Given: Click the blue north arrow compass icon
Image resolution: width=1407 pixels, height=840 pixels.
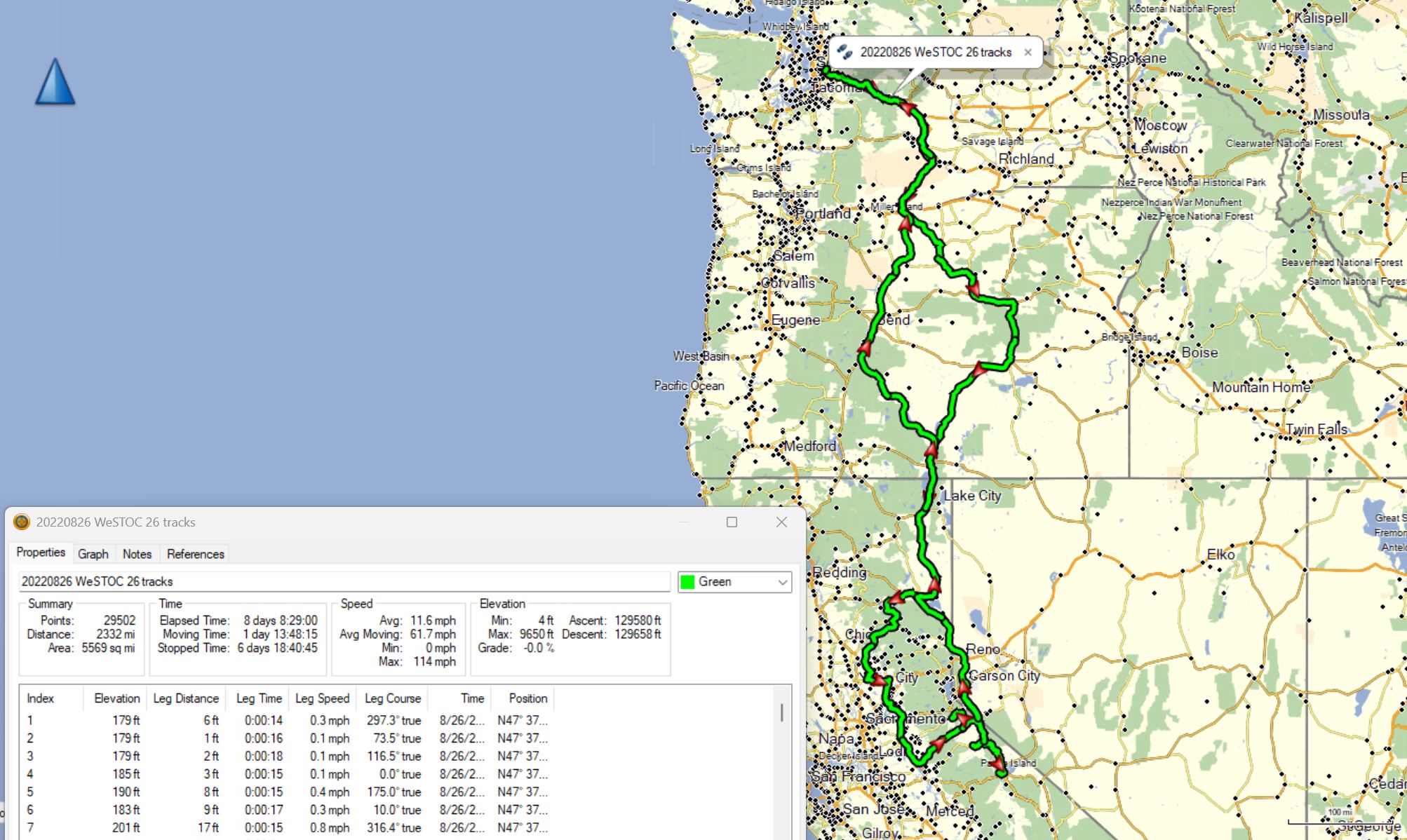Looking at the screenshot, I should (55, 82).
